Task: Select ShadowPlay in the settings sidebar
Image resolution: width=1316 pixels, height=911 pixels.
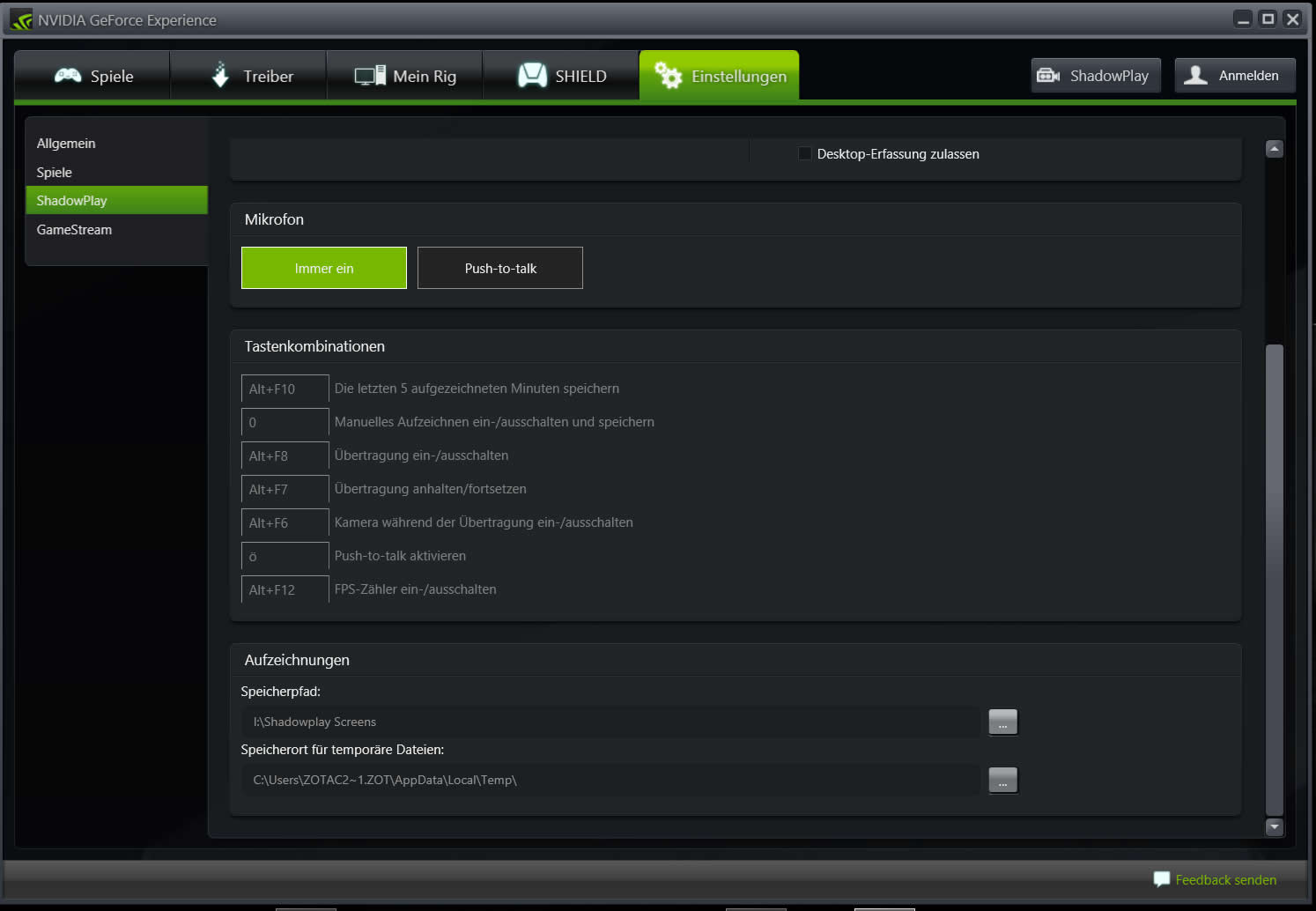Action: (x=116, y=201)
